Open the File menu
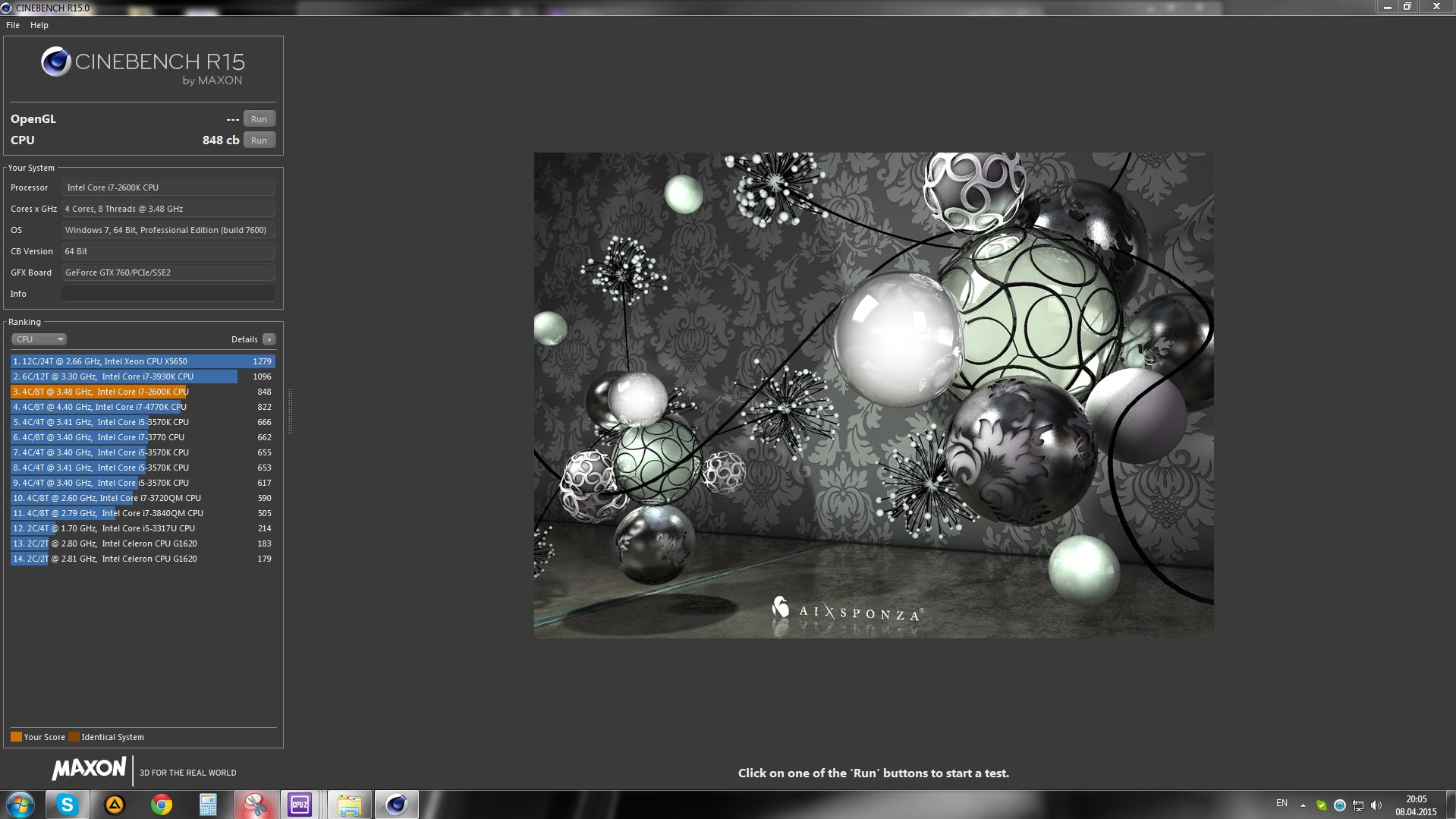 click(13, 25)
